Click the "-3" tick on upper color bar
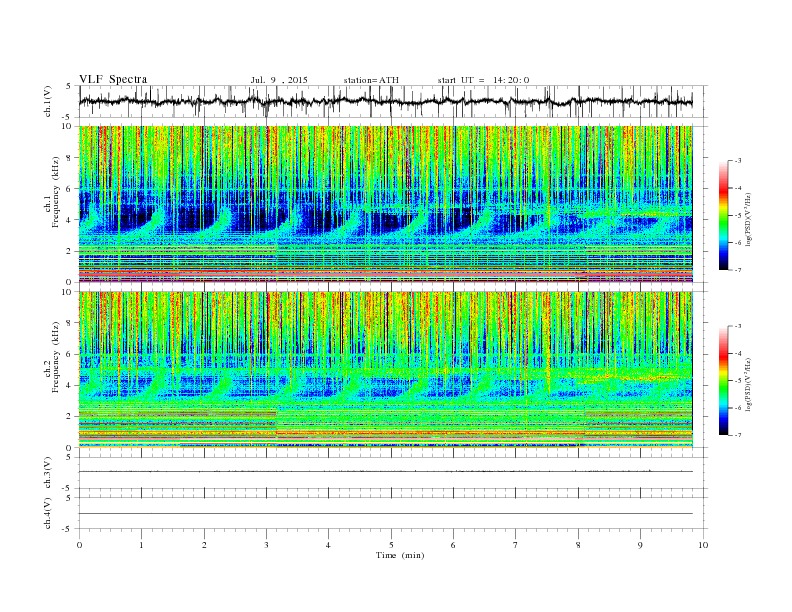792x612 pixels. [738, 161]
